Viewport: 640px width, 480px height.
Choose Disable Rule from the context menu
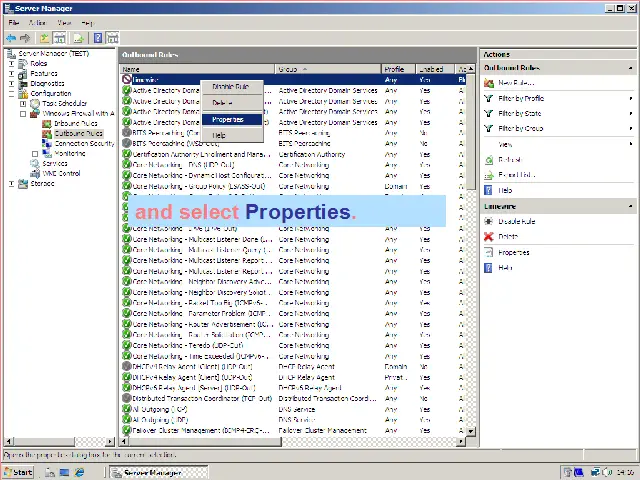pos(232,87)
